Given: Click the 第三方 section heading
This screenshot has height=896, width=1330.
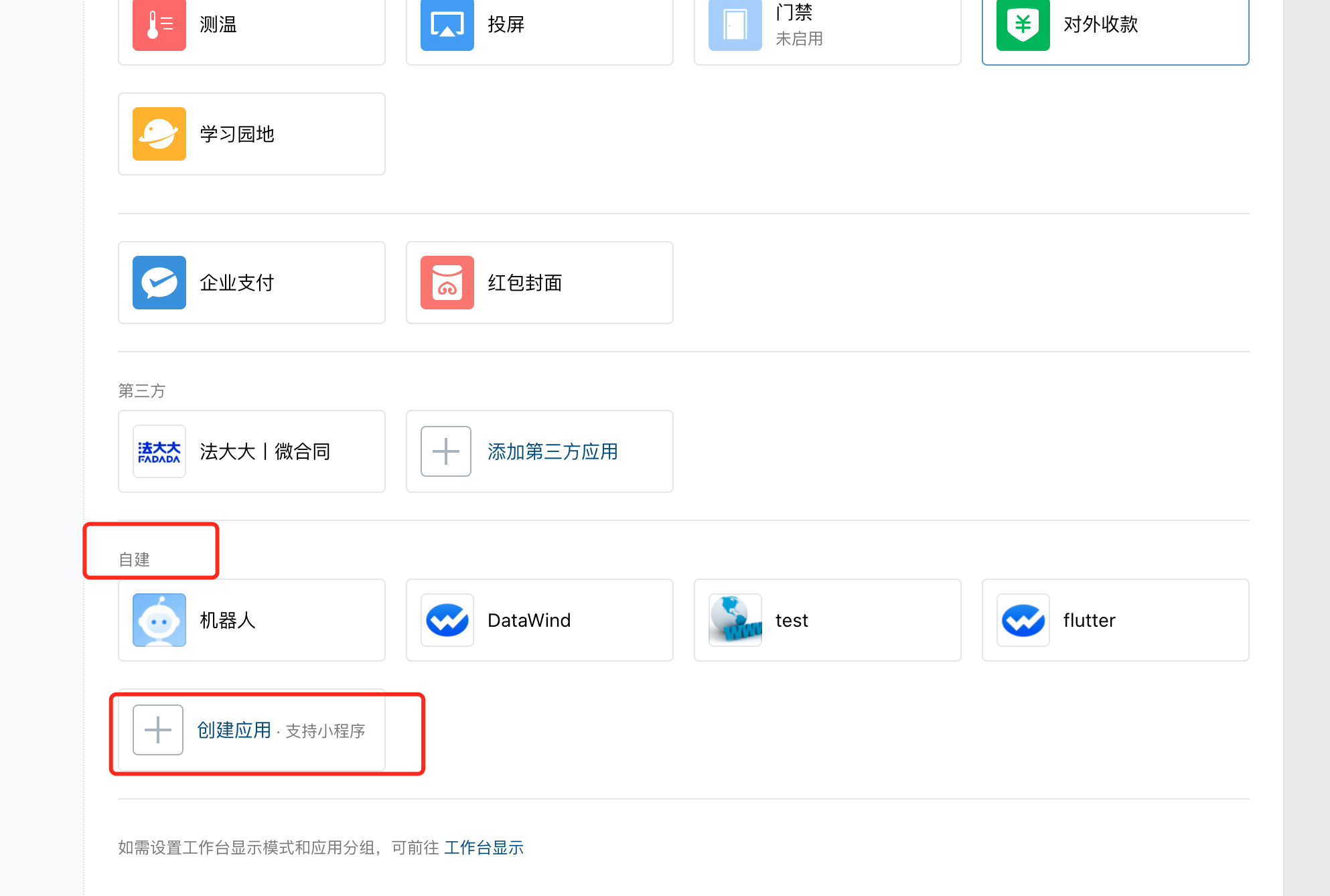Looking at the screenshot, I should (142, 391).
